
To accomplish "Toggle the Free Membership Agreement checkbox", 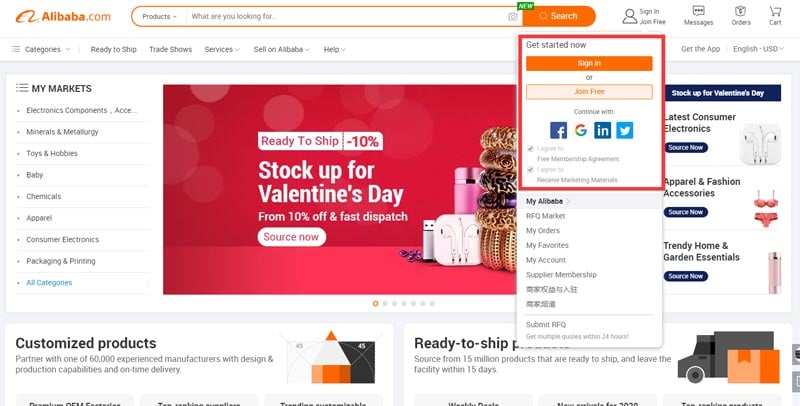I will click(530, 148).
